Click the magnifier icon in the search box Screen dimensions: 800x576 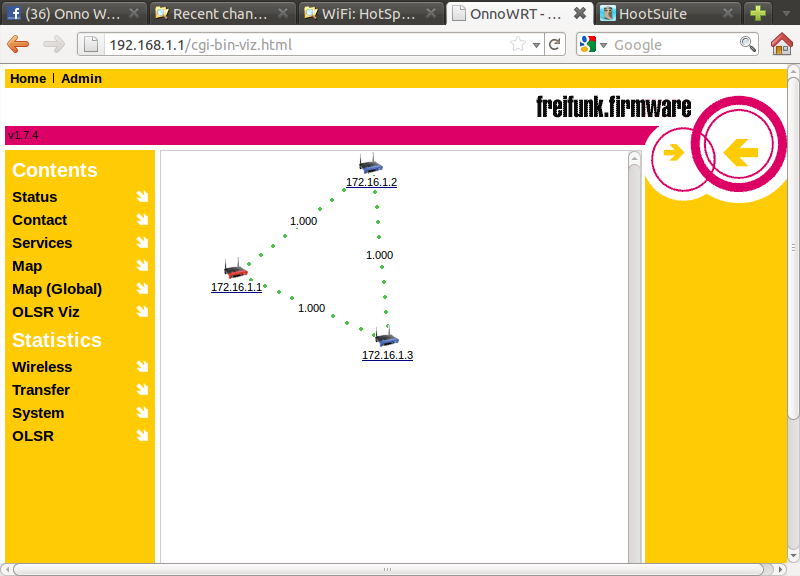[x=747, y=45]
